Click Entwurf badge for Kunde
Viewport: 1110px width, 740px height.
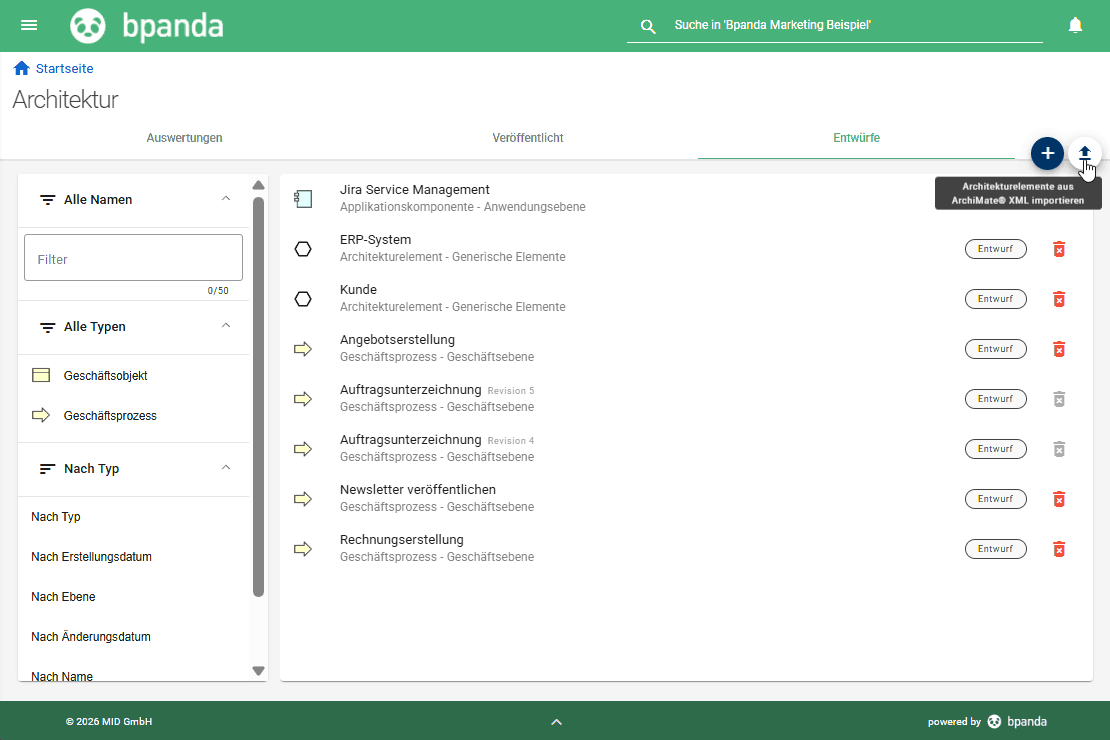[995, 299]
